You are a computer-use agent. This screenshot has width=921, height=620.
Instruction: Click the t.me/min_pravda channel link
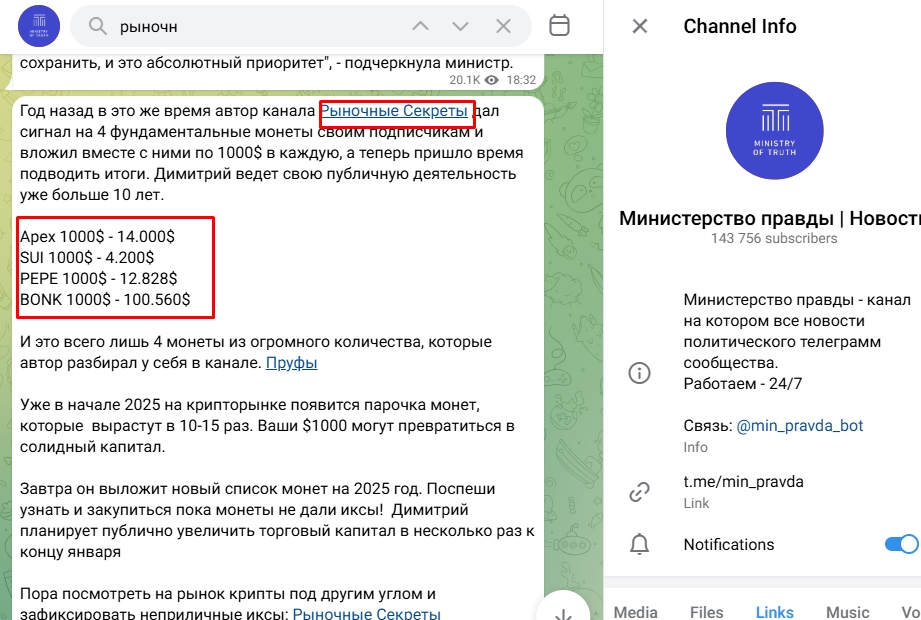pyautogui.click(x=743, y=482)
